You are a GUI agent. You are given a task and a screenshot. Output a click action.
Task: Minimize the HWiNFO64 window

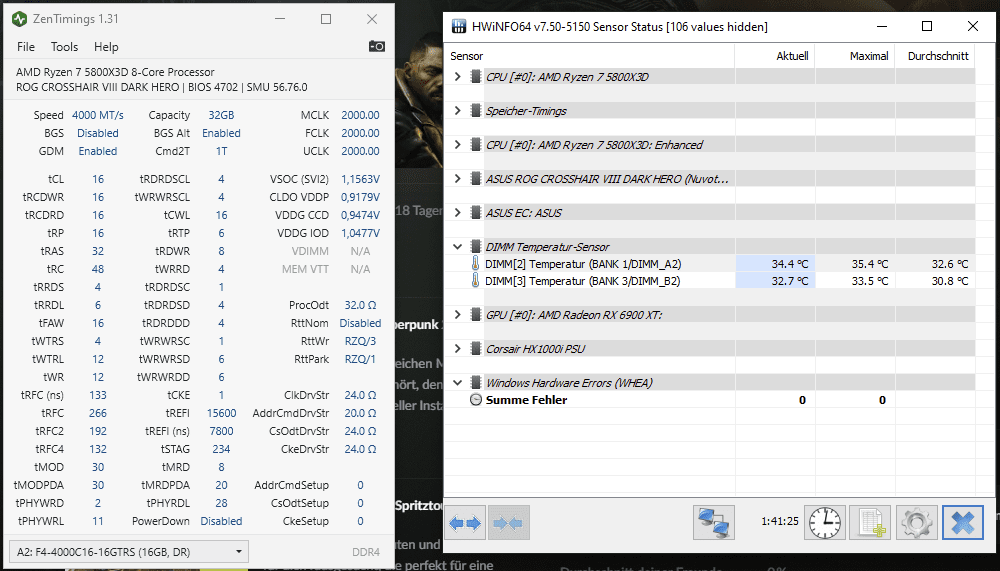pos(882,26)
